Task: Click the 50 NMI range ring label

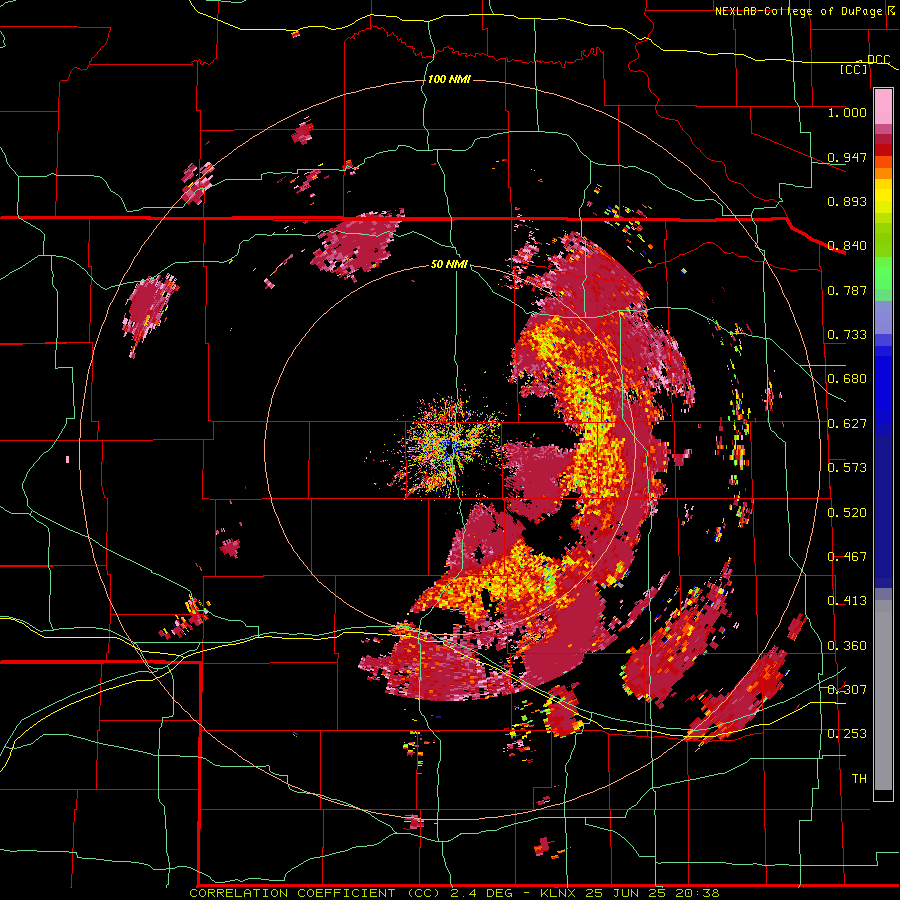Action: tap(449, 264)
